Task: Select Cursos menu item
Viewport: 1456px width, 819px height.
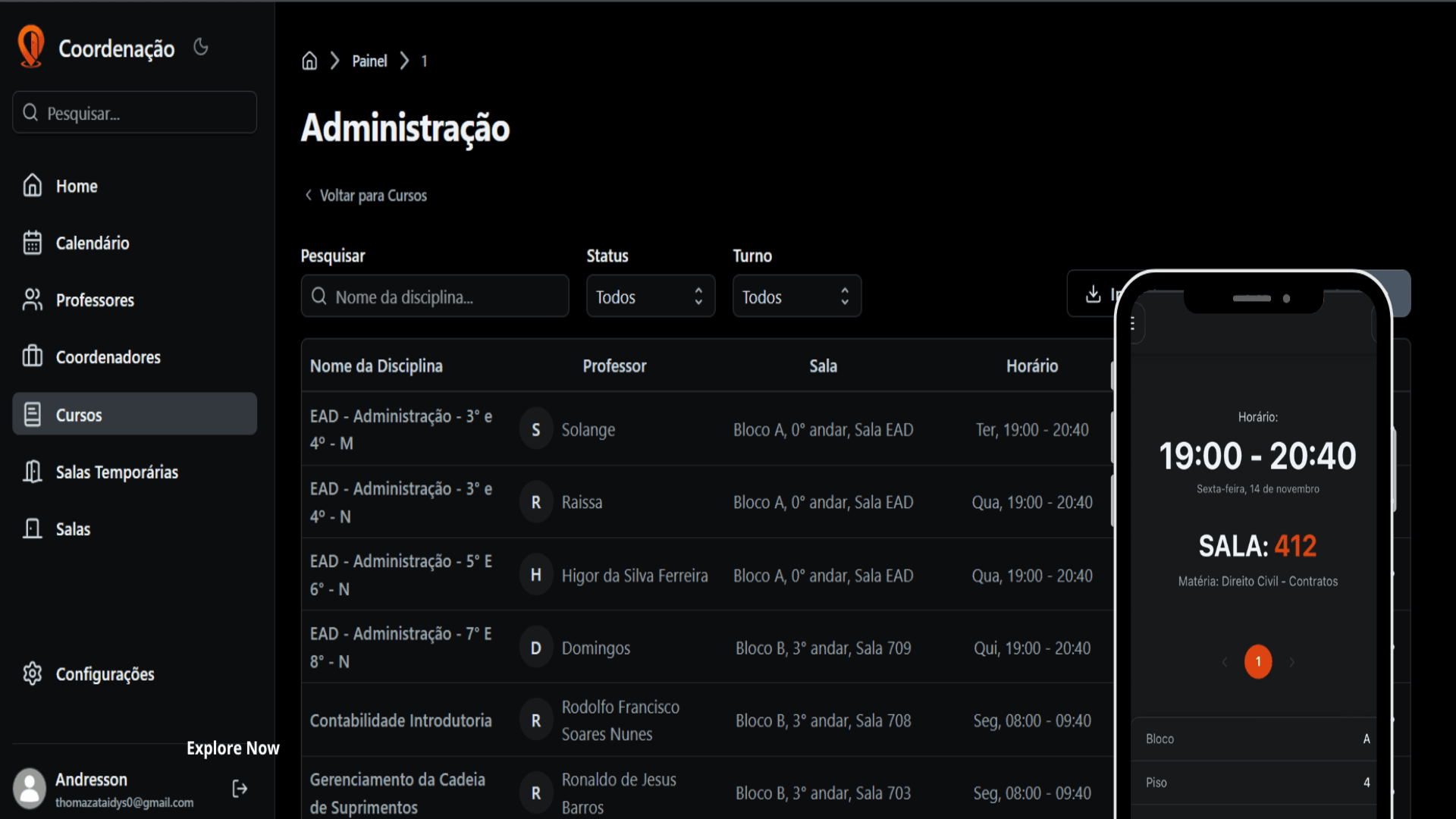Action: tap(134, 414)
